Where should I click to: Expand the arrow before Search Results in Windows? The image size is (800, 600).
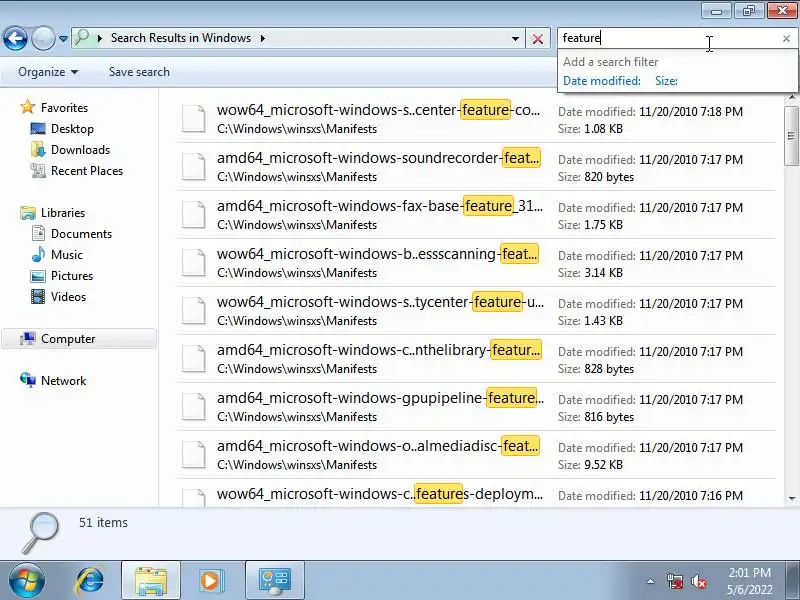(x=100, y=38)
